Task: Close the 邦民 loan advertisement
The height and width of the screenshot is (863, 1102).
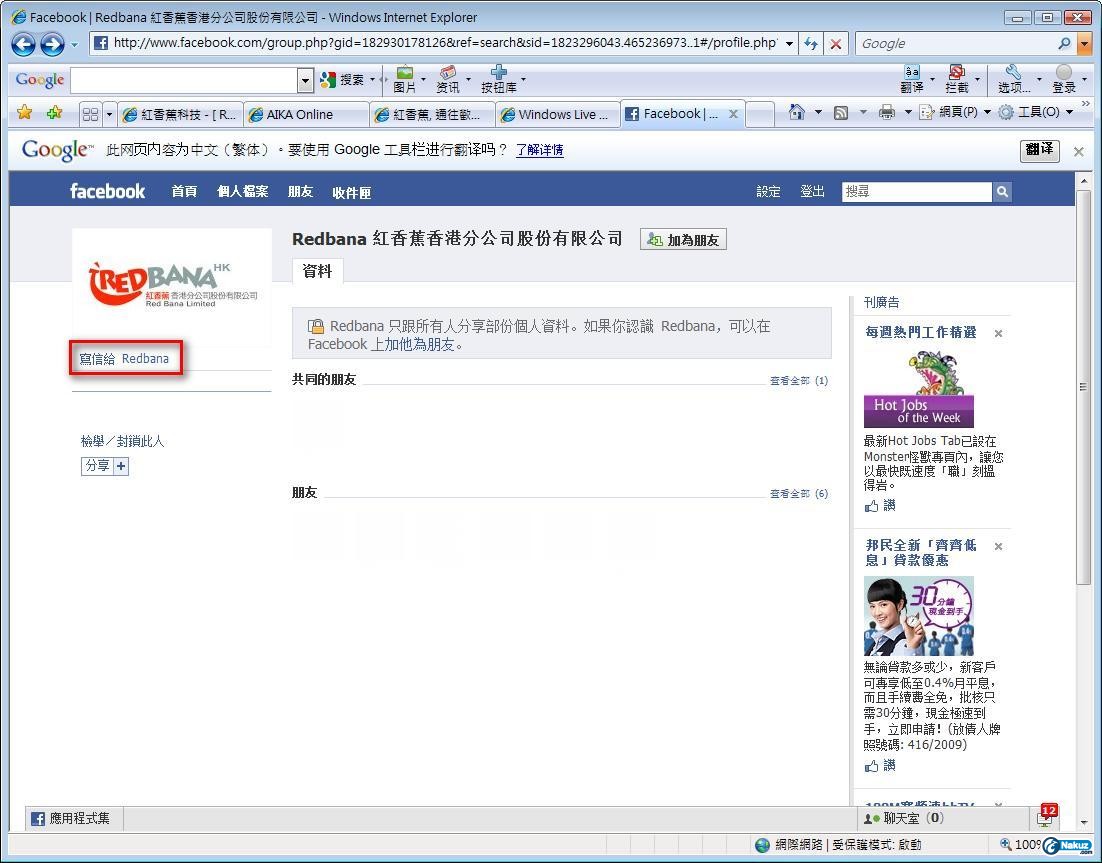Action: 998,546
